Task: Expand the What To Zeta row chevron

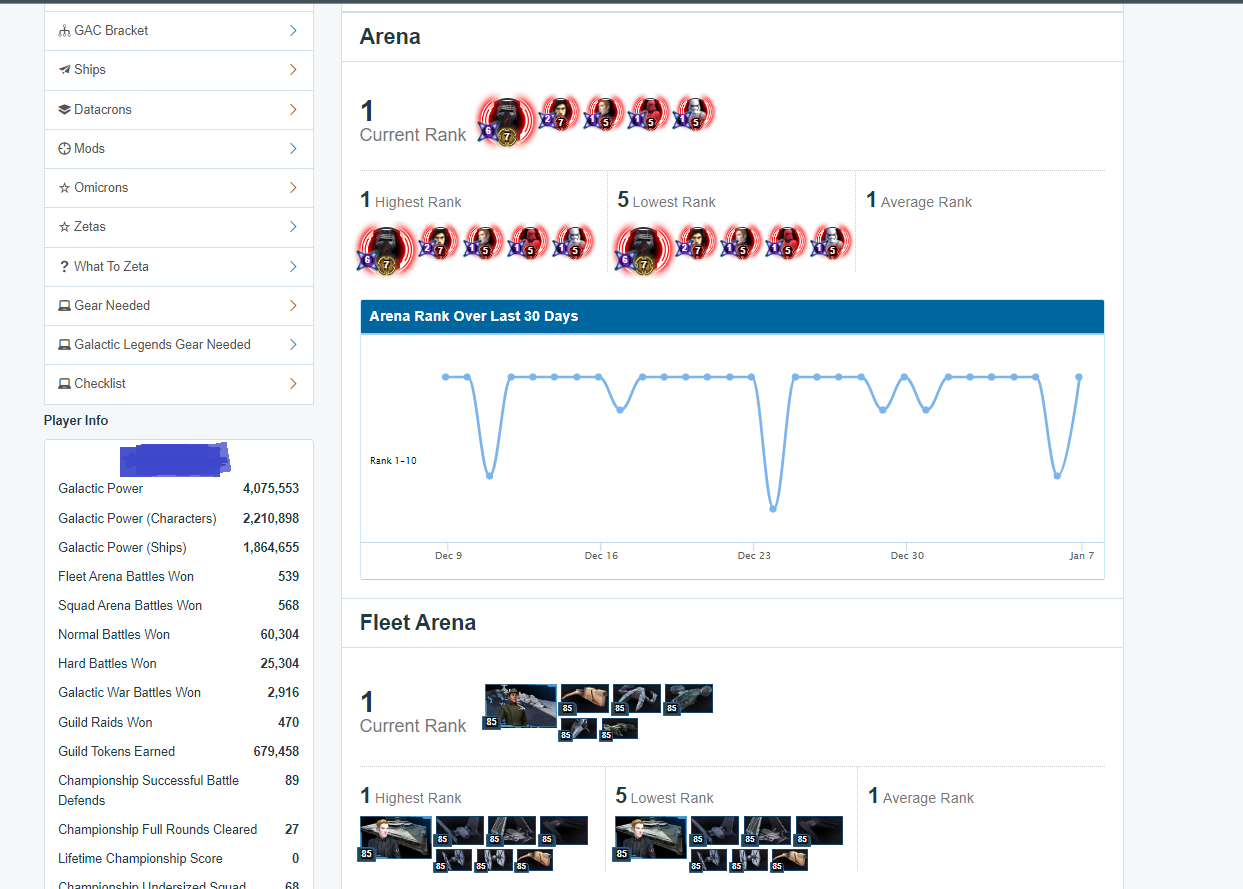Action: pyautogui.click(x=293, y=267)
